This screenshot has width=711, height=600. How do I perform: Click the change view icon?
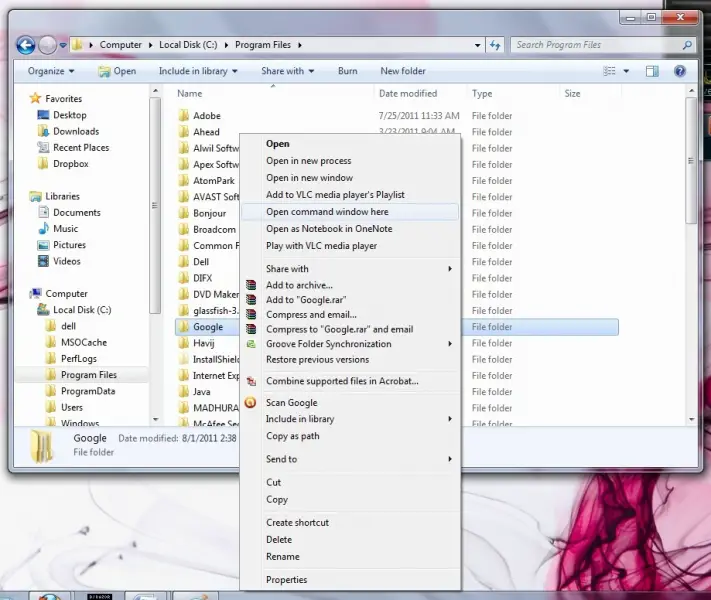pyautogui.click(x=609, y=71)
